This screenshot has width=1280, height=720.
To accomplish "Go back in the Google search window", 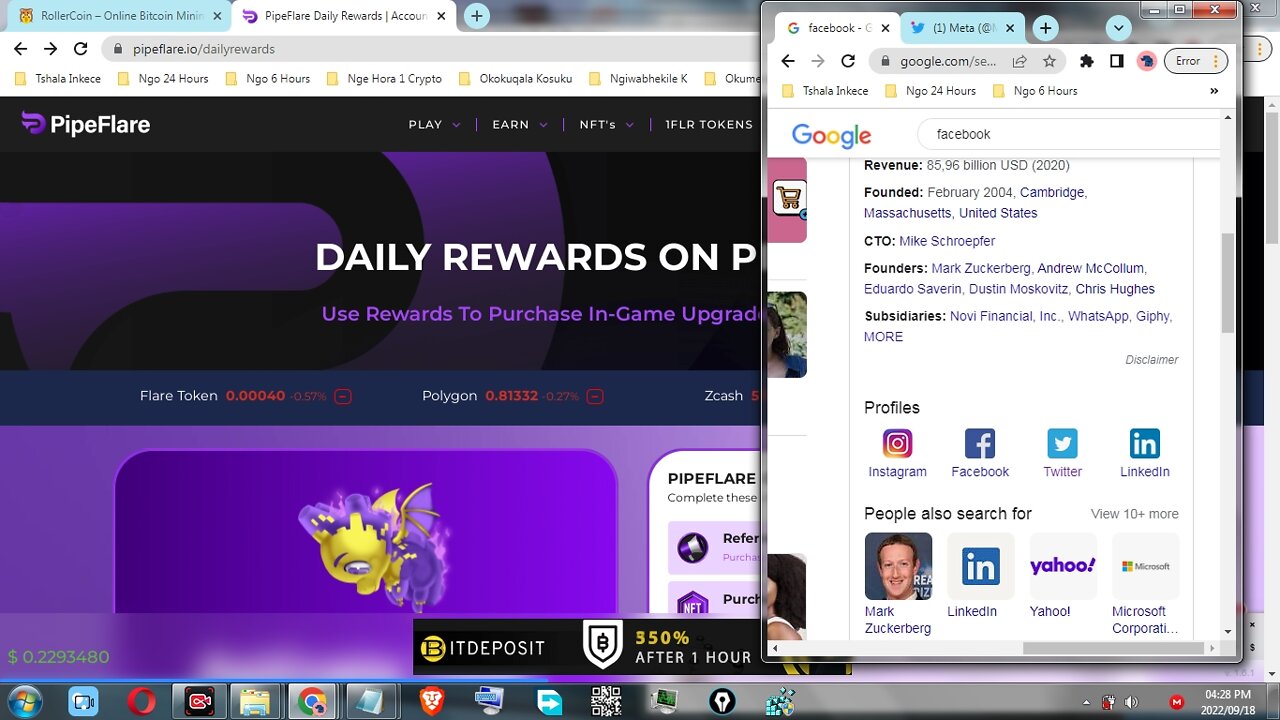I will (x=788, y=61).
